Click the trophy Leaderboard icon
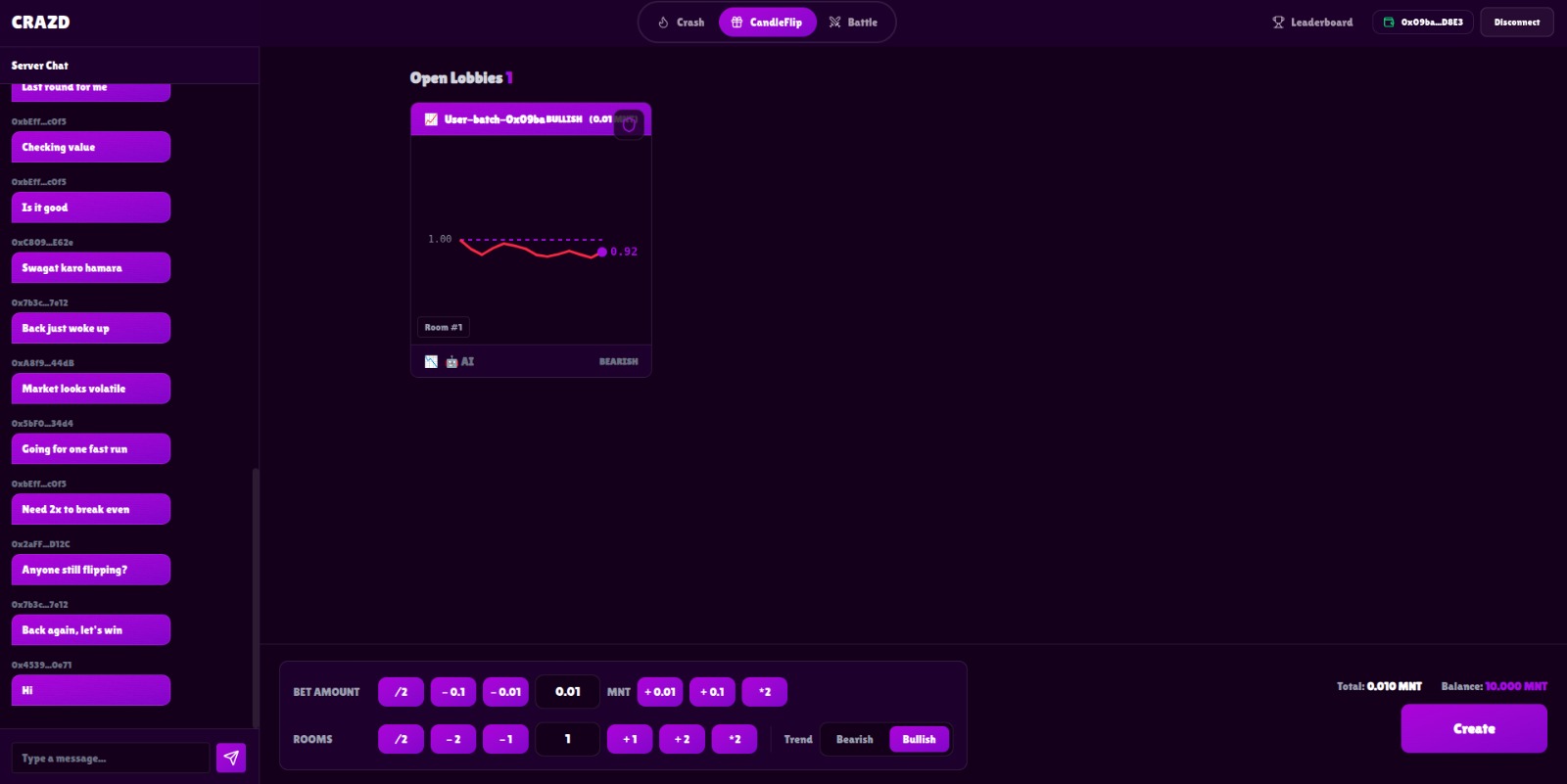The width and height of the screenshot is (1567, 784). point(1278,23)
